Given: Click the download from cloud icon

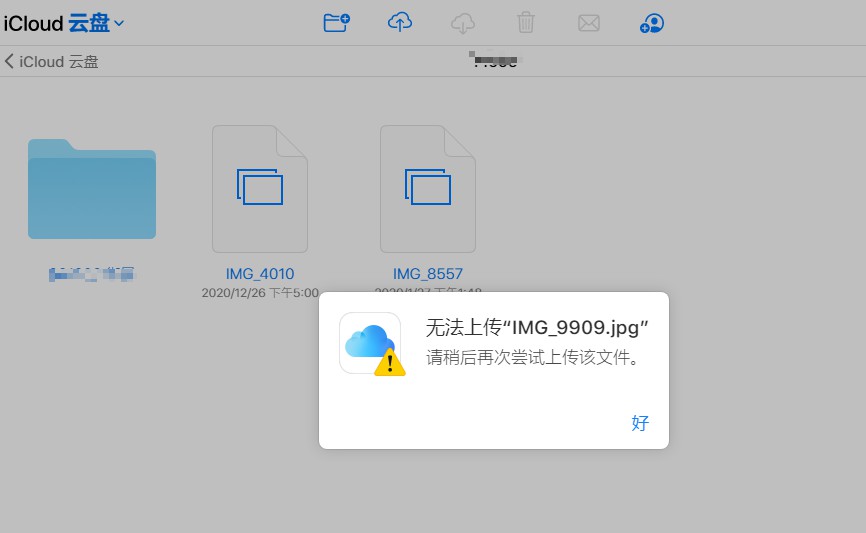Looking at the screenshot, I should [x=463, y=23].
